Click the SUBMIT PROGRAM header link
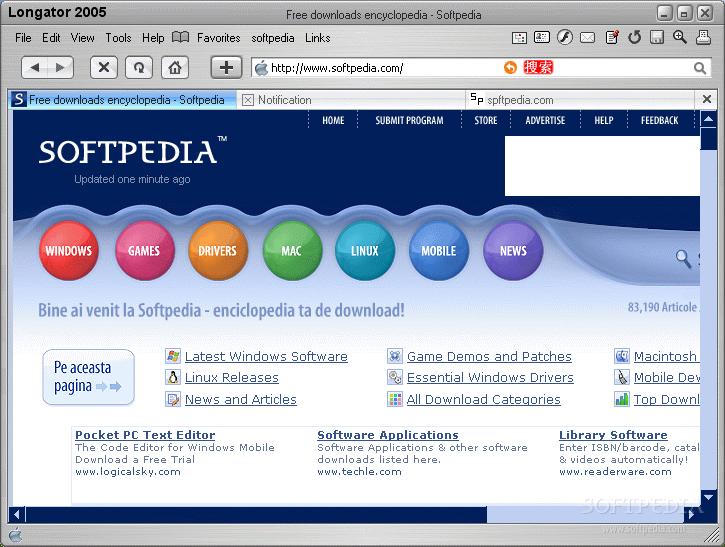This screenshot has width=725, height=547. [409, 120]
